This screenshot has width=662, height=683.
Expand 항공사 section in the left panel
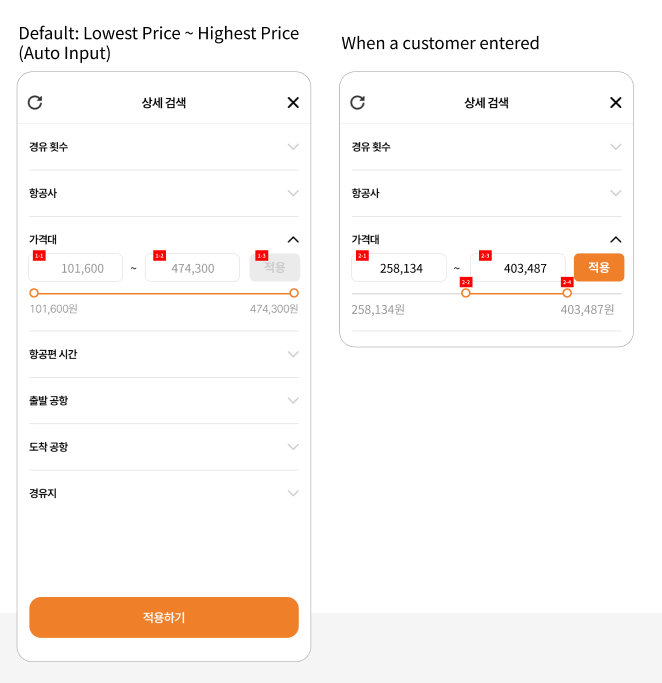click(293, 193)
